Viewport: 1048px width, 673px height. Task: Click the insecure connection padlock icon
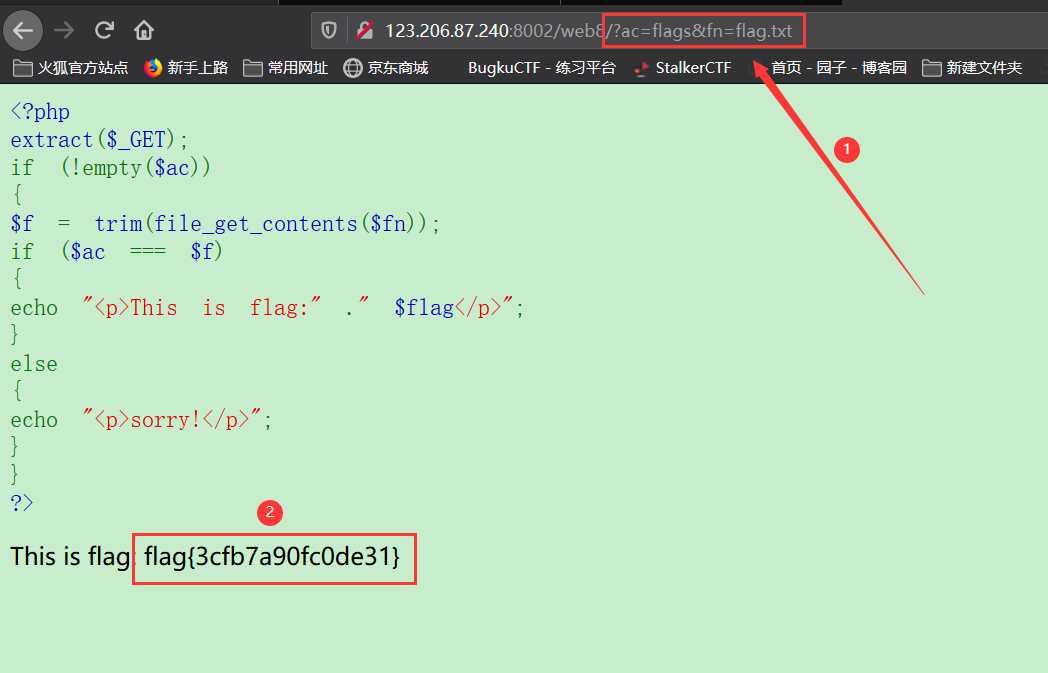[364, 30]
